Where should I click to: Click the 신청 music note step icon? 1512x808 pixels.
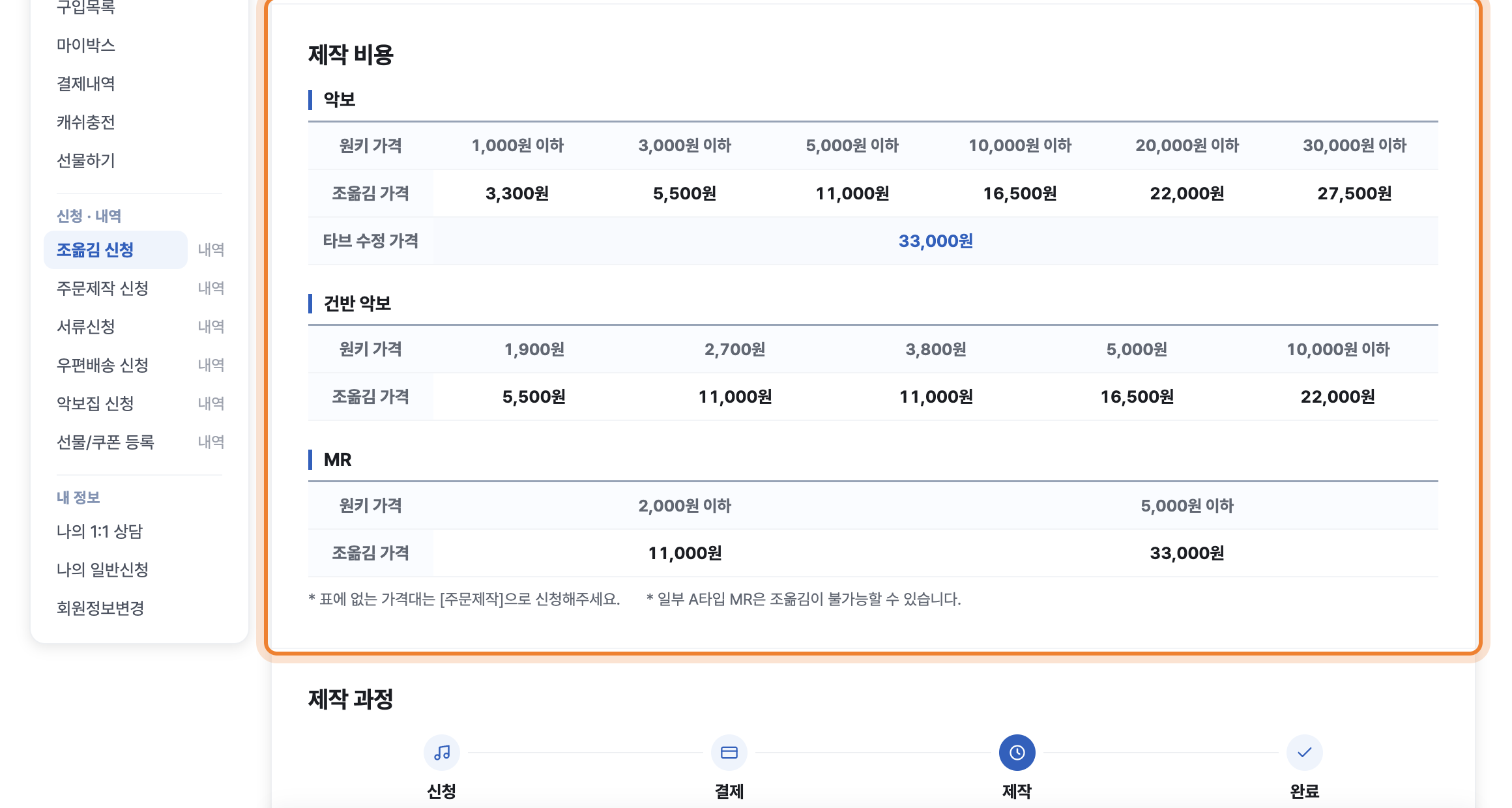pos(442,753)
